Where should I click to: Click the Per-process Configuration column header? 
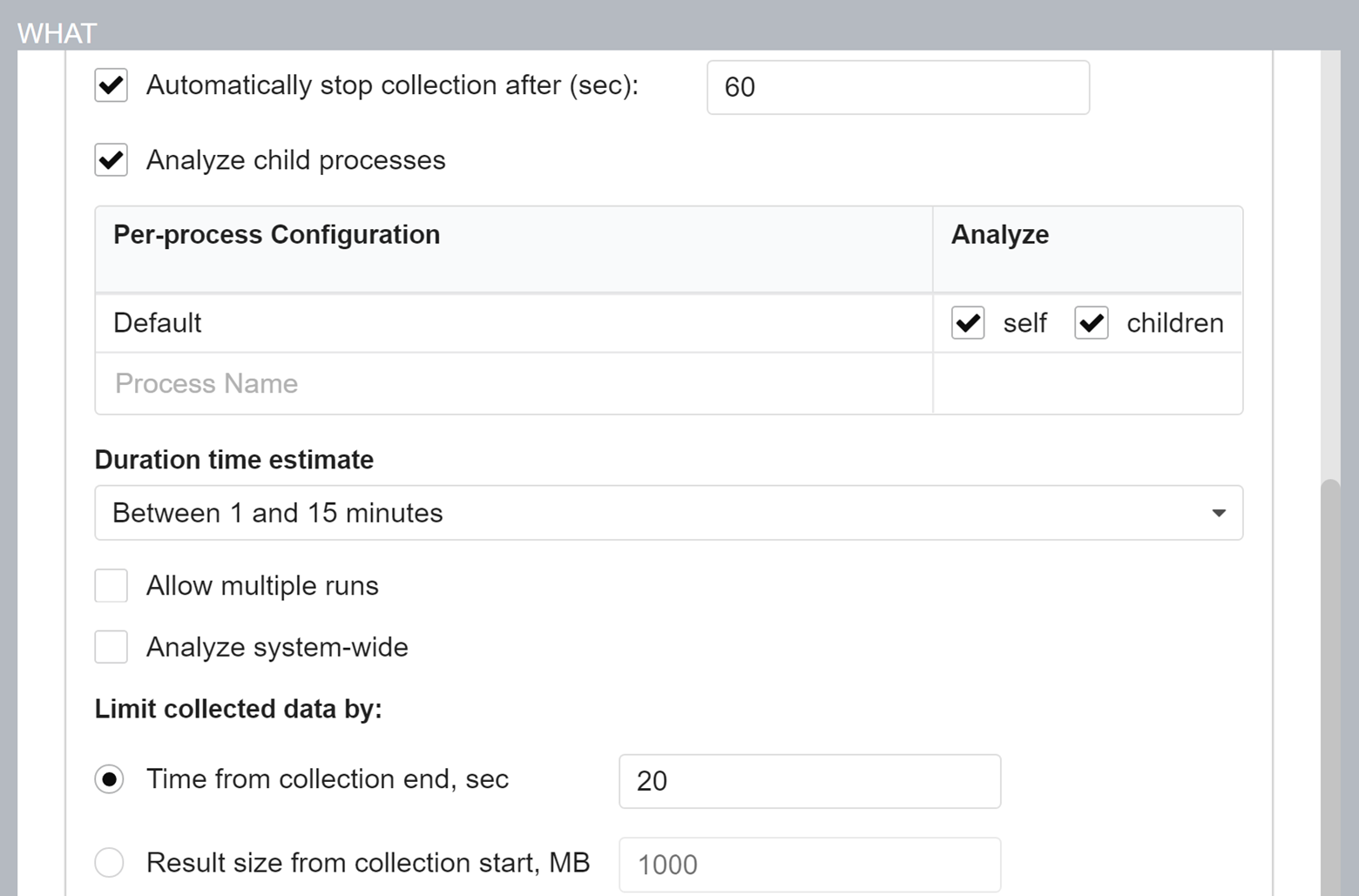click(x=277, y=235)
